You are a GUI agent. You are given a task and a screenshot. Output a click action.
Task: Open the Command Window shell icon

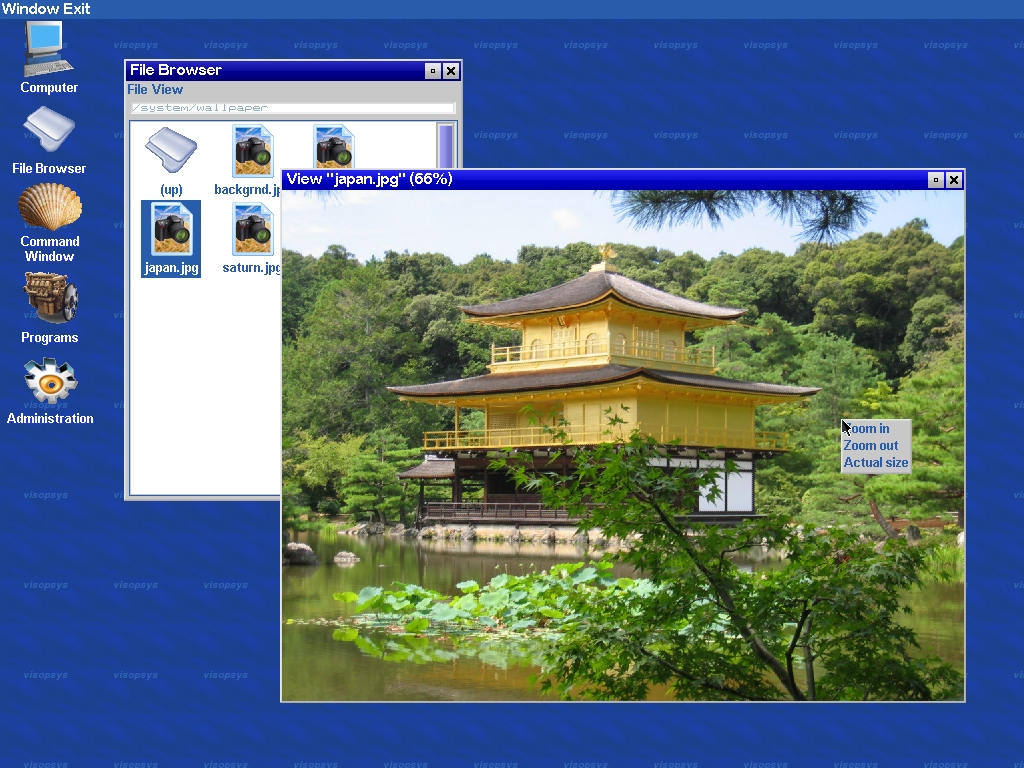tap(50, 223)
